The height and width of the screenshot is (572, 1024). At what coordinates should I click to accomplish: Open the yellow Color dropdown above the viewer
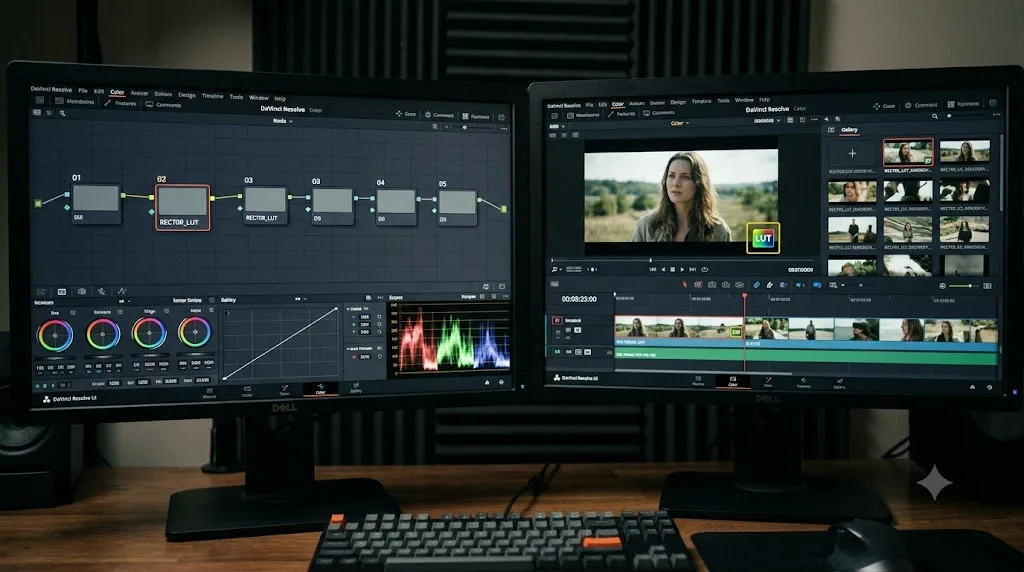click(679, 123)
